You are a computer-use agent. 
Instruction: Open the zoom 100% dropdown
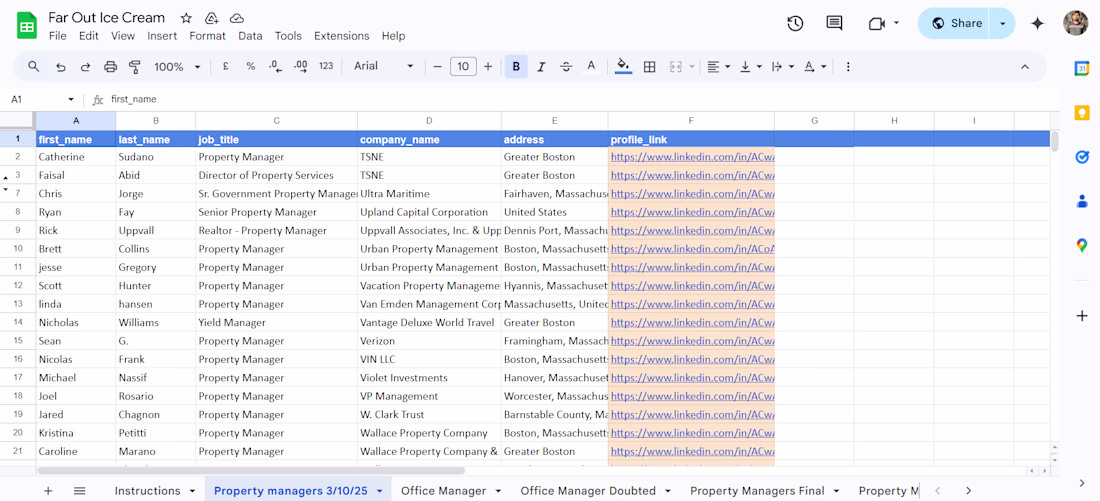click(x=177, y=67)
